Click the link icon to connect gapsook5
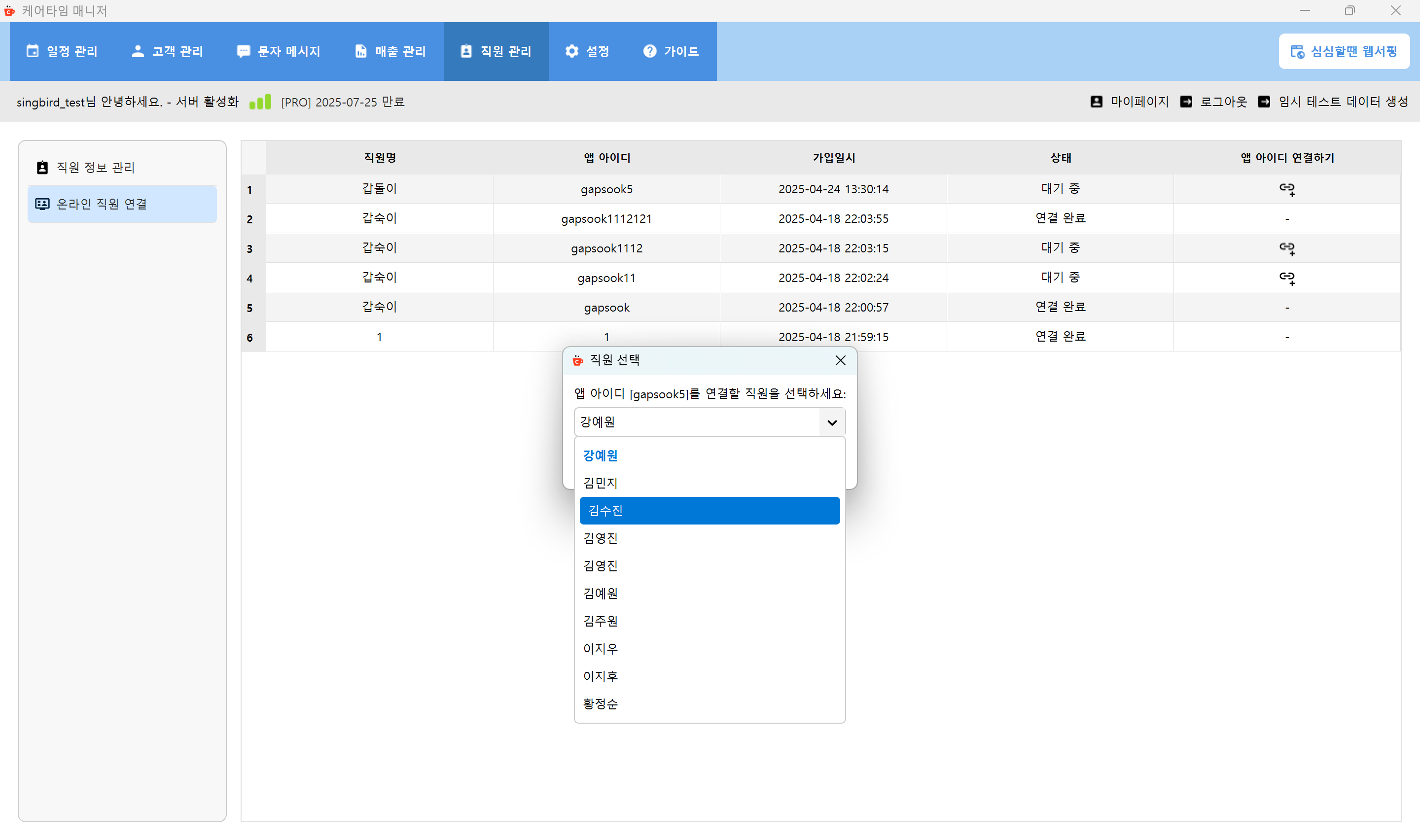 pos(1286,190)
